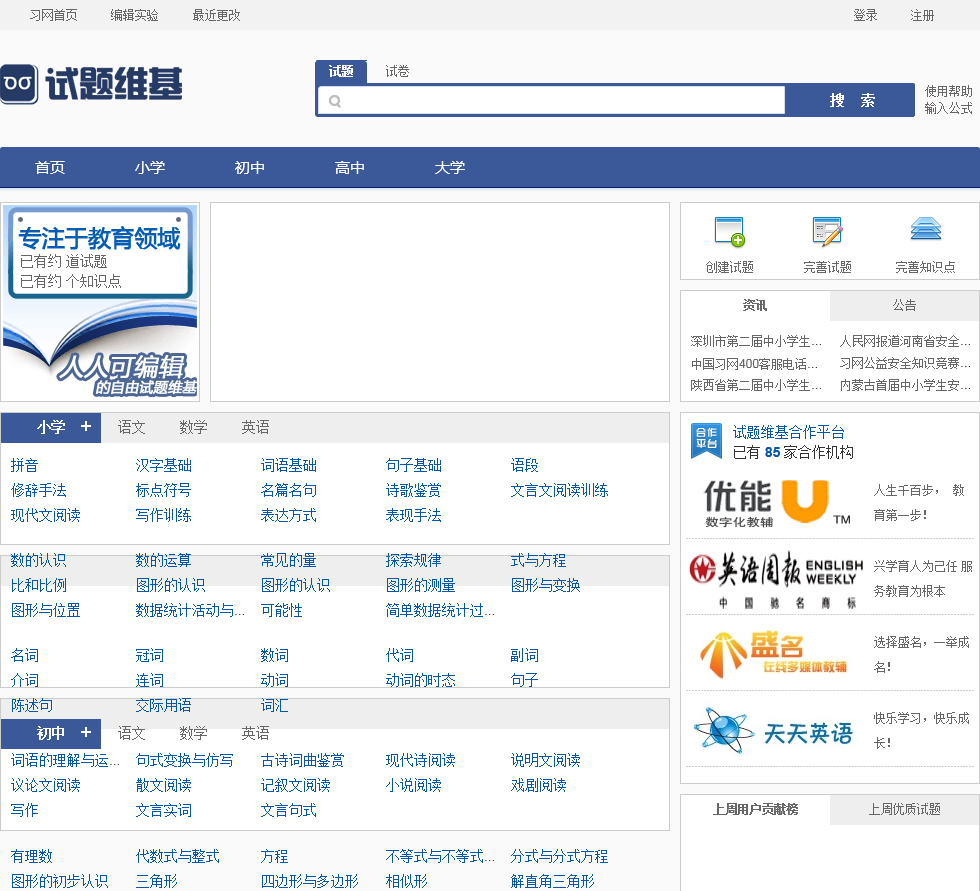The image size is (980, 891).
Task: Open the 拼音 topic link
Action: [x=24, y=465]
